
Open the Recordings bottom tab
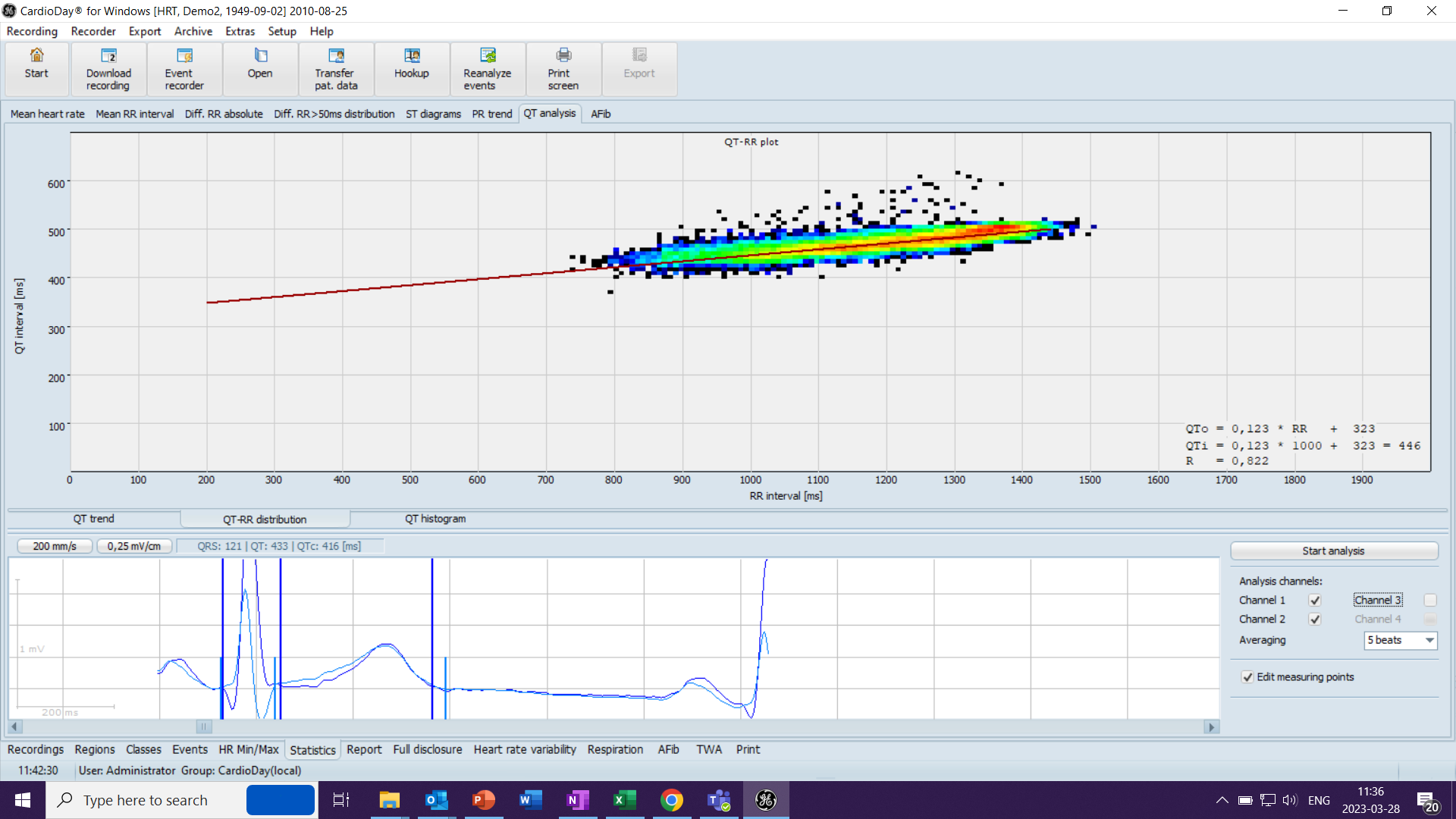[36, 749]
